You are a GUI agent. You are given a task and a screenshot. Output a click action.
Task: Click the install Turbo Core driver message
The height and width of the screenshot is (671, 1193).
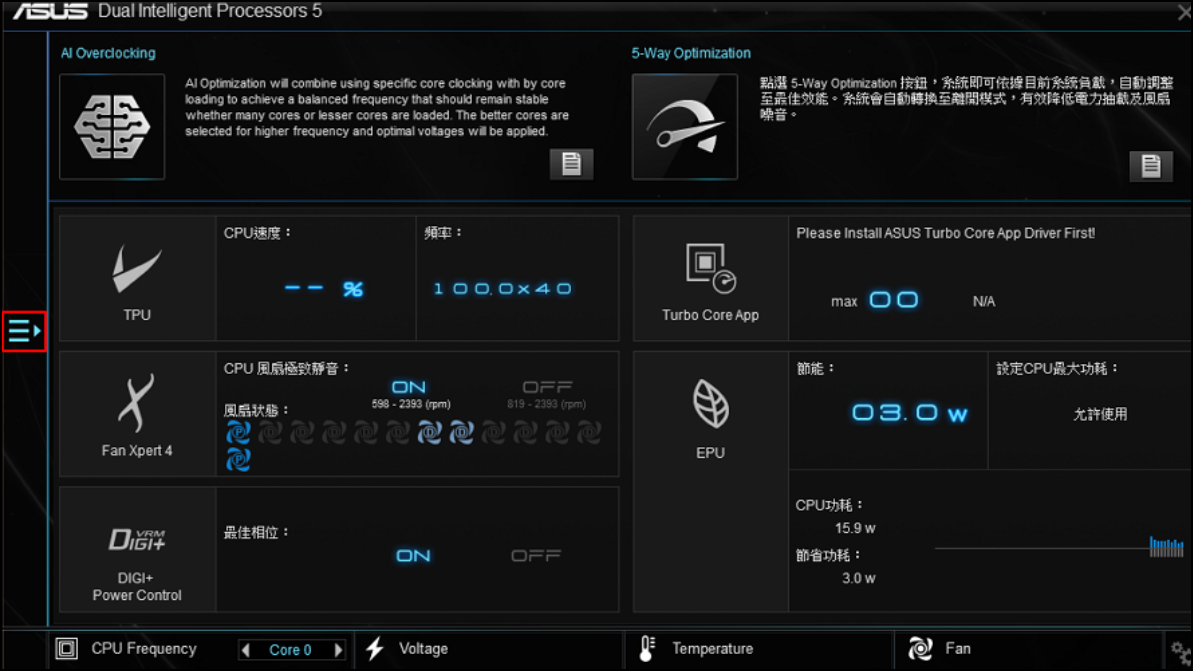click(x=946, y=234)
